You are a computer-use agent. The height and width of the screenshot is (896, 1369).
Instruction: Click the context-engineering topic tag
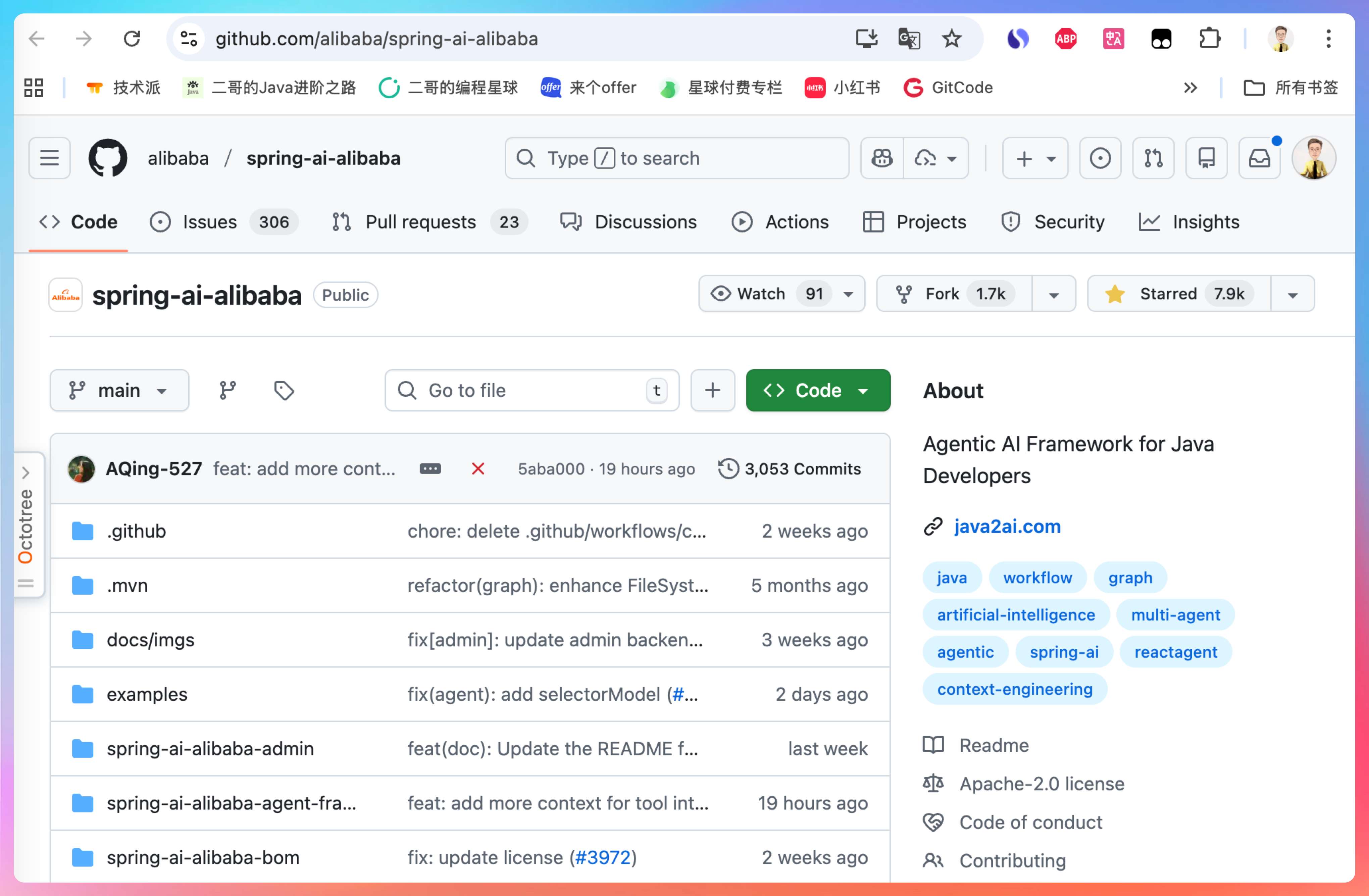1014,689
